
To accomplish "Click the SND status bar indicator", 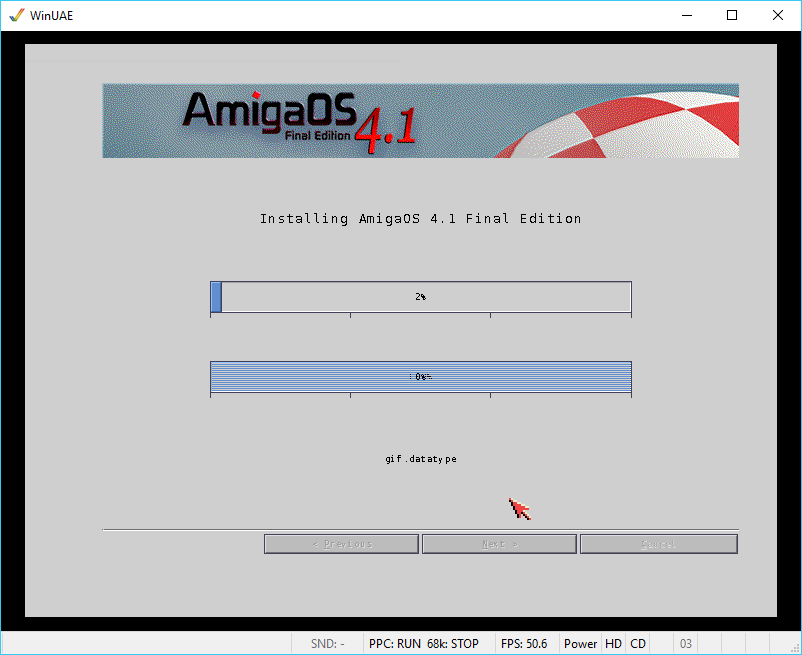I will pyautogui.click(x=327, y=644).
